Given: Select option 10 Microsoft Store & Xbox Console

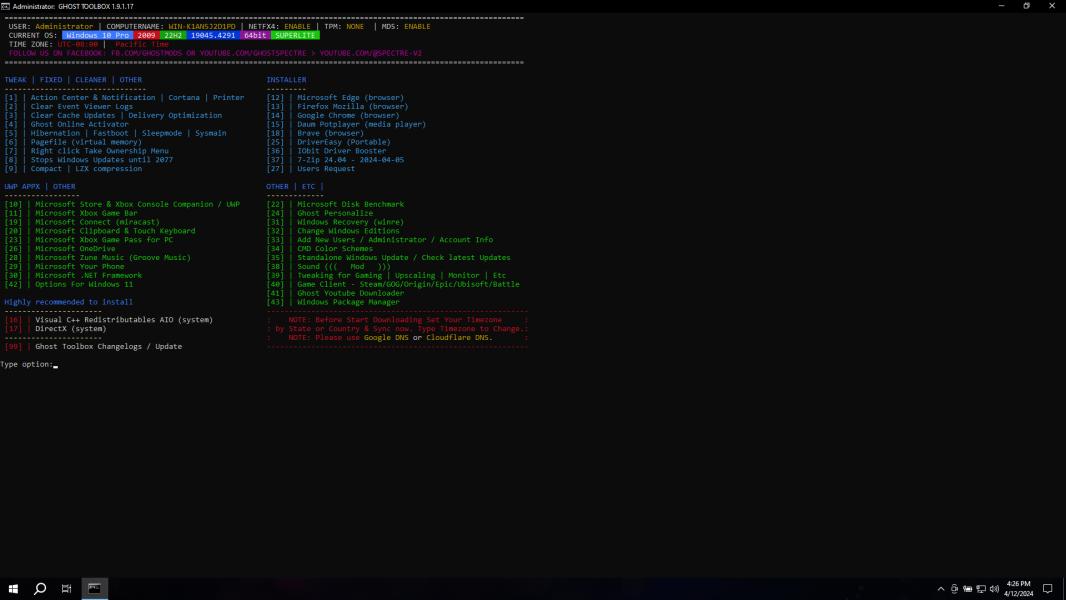Looking at the screenshot, I should click(122, 204).
